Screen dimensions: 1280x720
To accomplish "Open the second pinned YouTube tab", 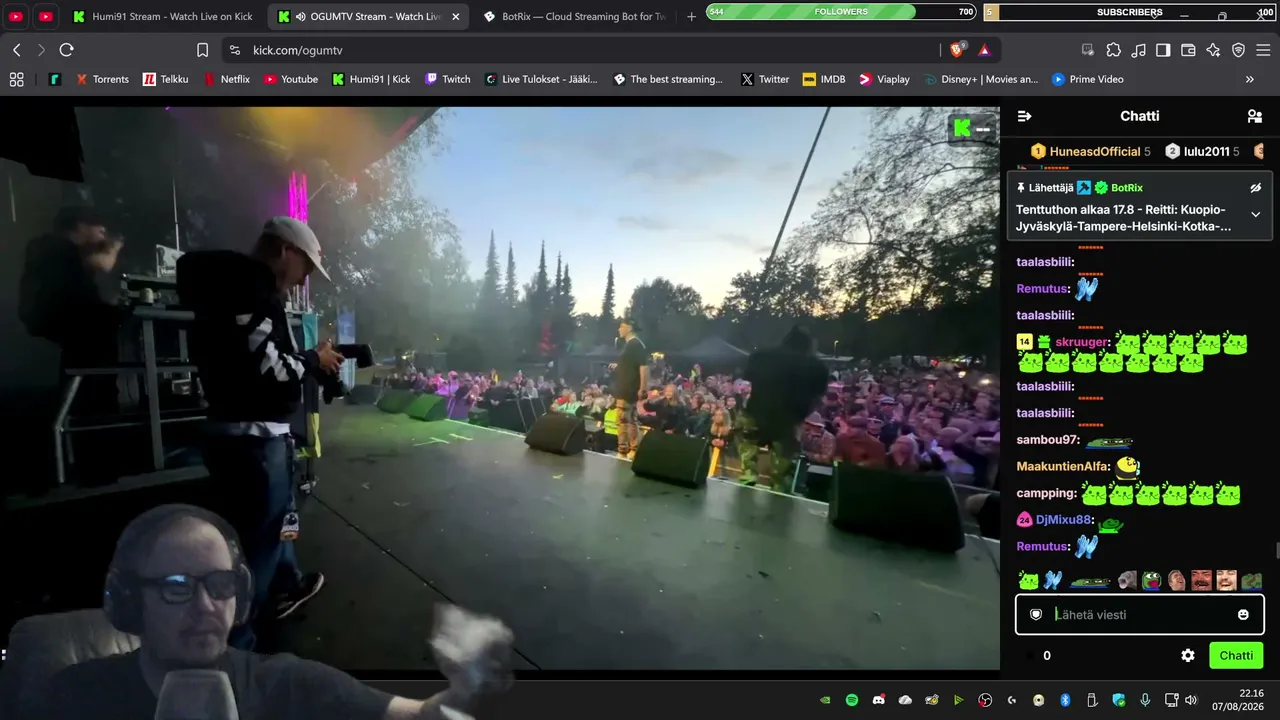I will pyautogui.click(x=46, y=17).
